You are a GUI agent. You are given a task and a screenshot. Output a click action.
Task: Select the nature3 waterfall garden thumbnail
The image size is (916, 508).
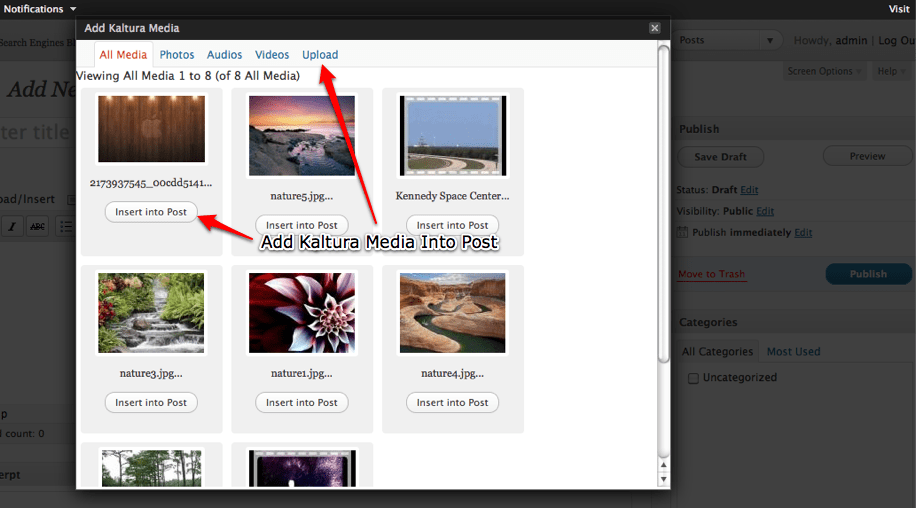coord(151,312)
